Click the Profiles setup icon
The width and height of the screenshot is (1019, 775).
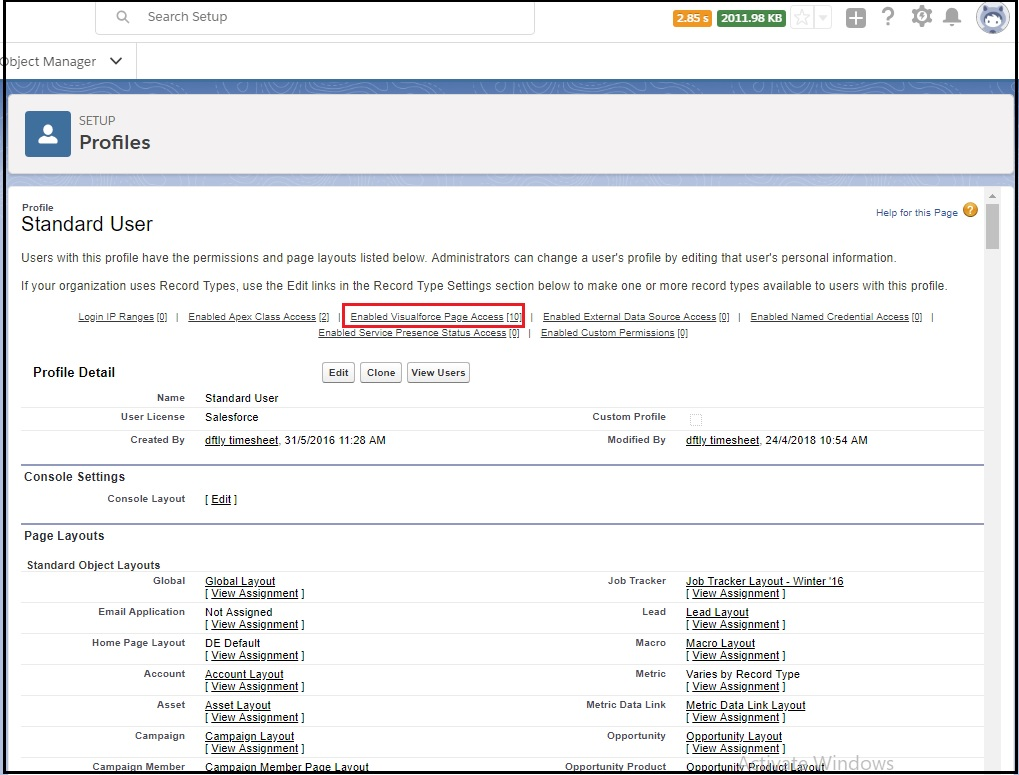[x=47, y=134]
